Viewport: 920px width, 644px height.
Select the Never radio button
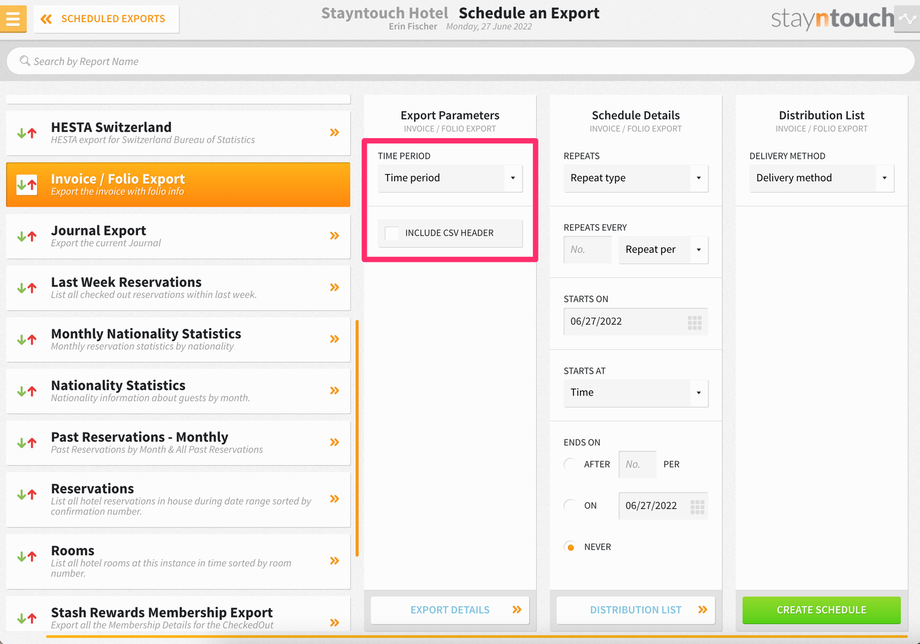coord(570,547)
